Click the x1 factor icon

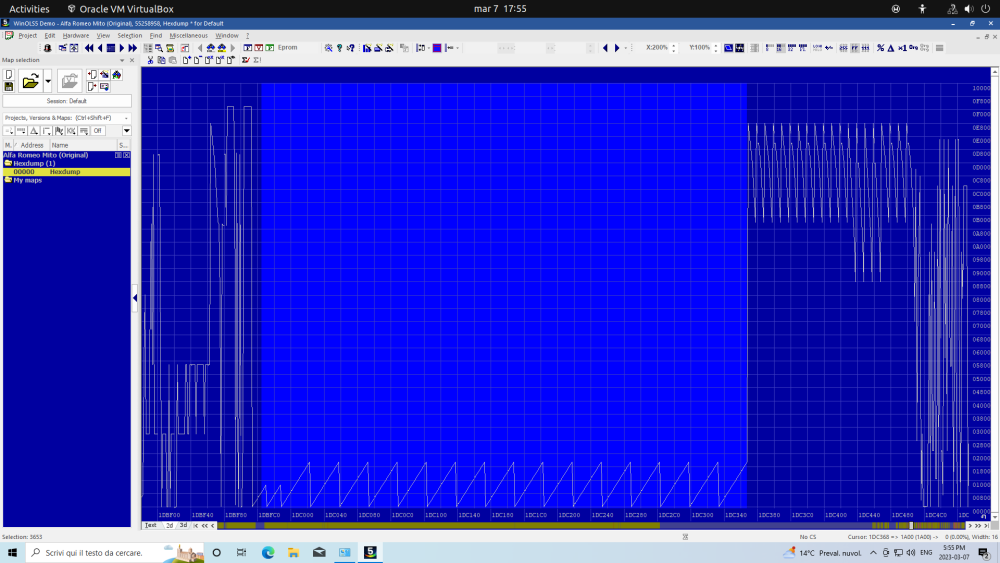pos(902,48)
